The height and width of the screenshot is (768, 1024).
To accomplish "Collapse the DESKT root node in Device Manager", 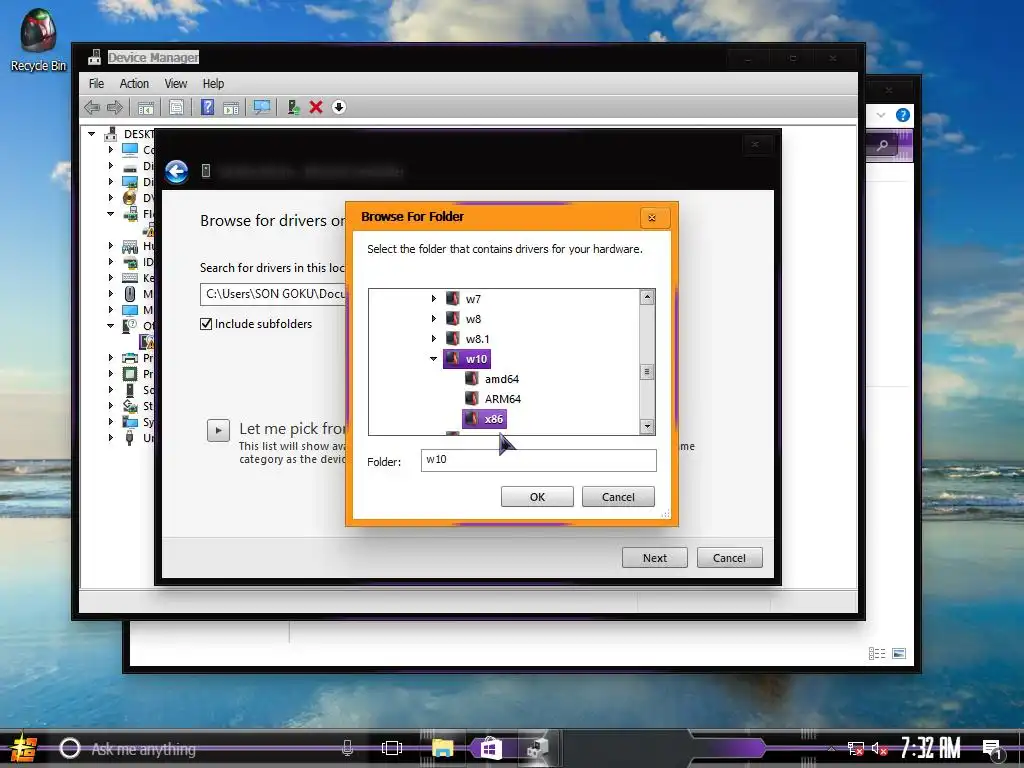I will point(91,134).
